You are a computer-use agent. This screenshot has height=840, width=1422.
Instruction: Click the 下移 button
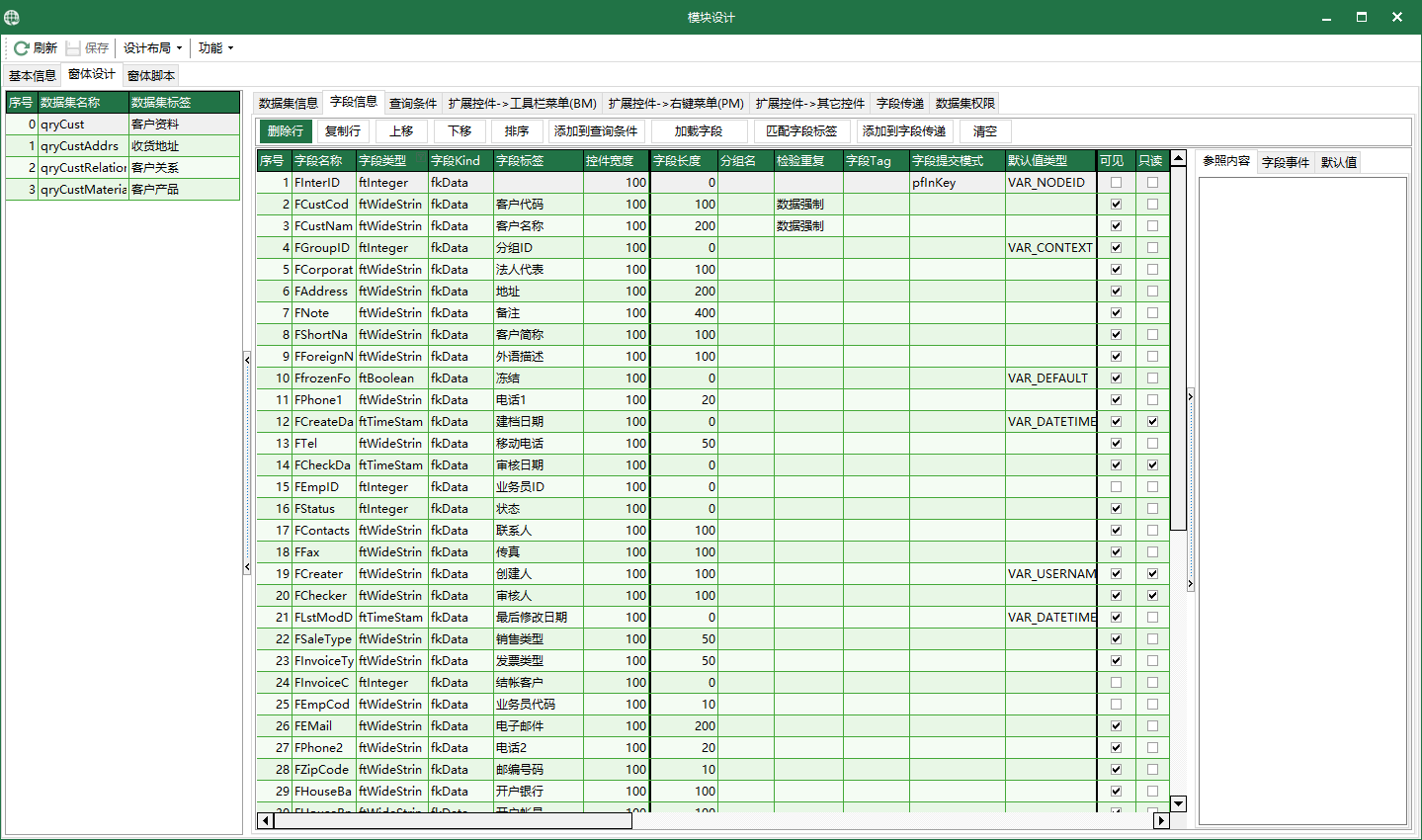460,130
